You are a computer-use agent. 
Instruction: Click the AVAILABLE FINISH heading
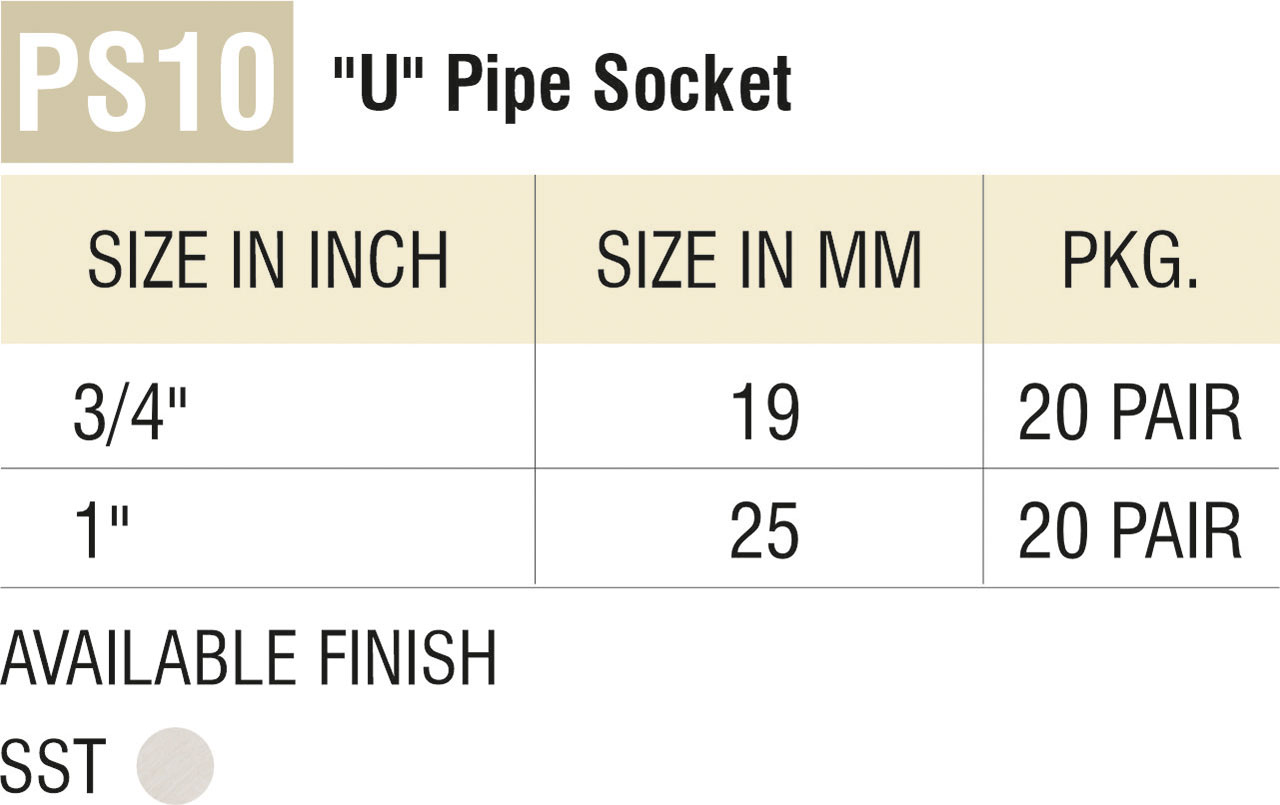249,657
